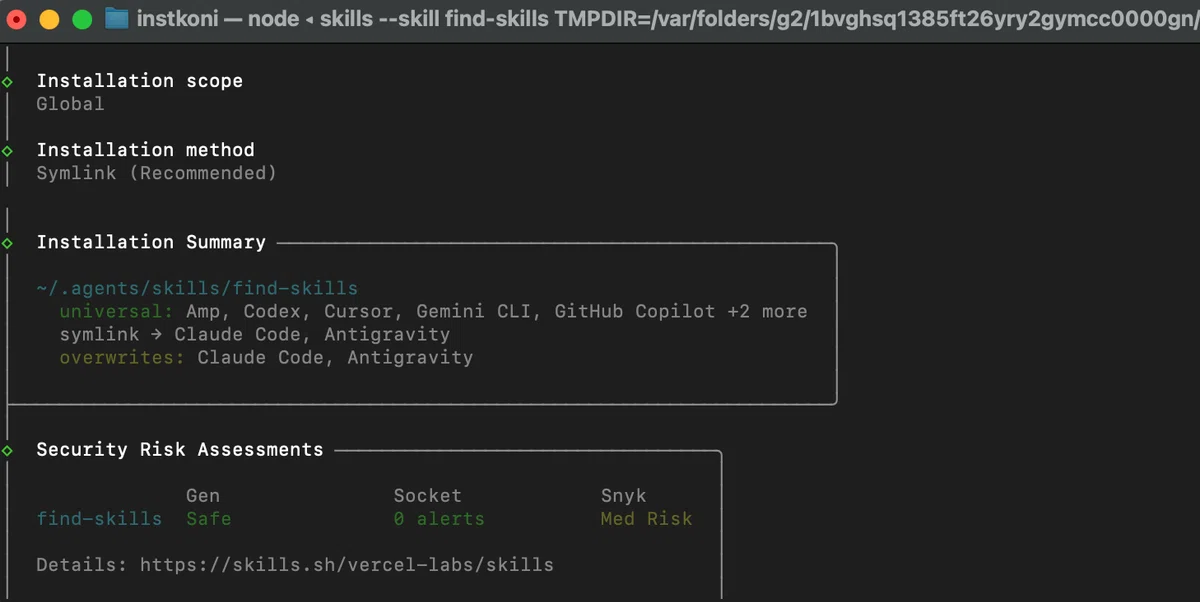
Task: Click the blue folder icon in title bar
Action: [x=116, y=19]
